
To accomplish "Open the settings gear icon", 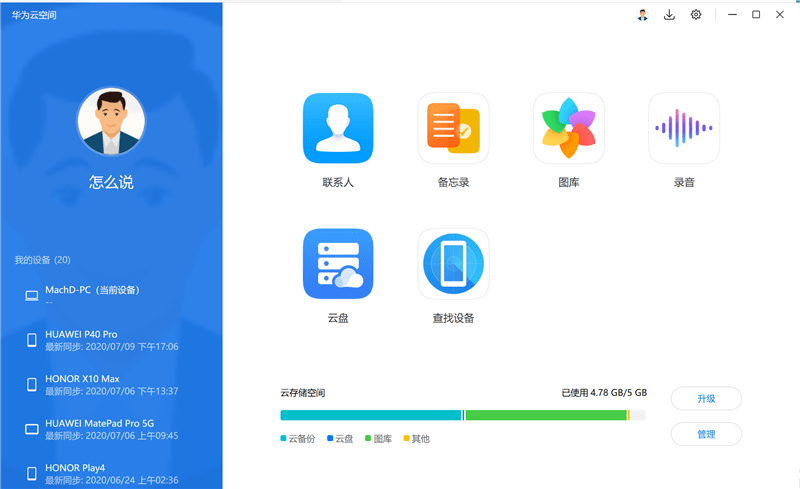I will [x=696, y=15].
